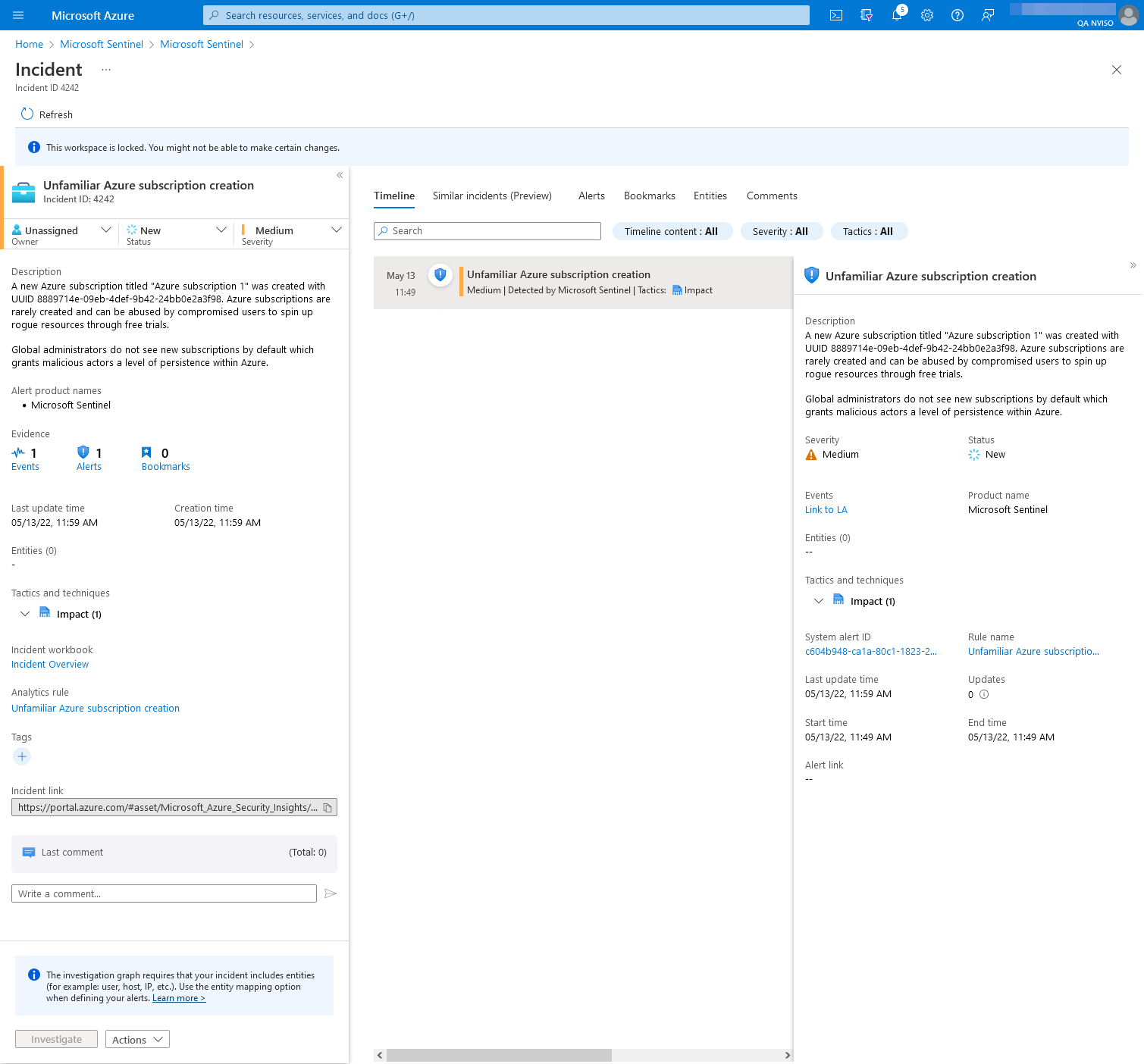1144x1064 pixels.
Task: Open the Actions dropdown
Action: (x=136, y=1039)
